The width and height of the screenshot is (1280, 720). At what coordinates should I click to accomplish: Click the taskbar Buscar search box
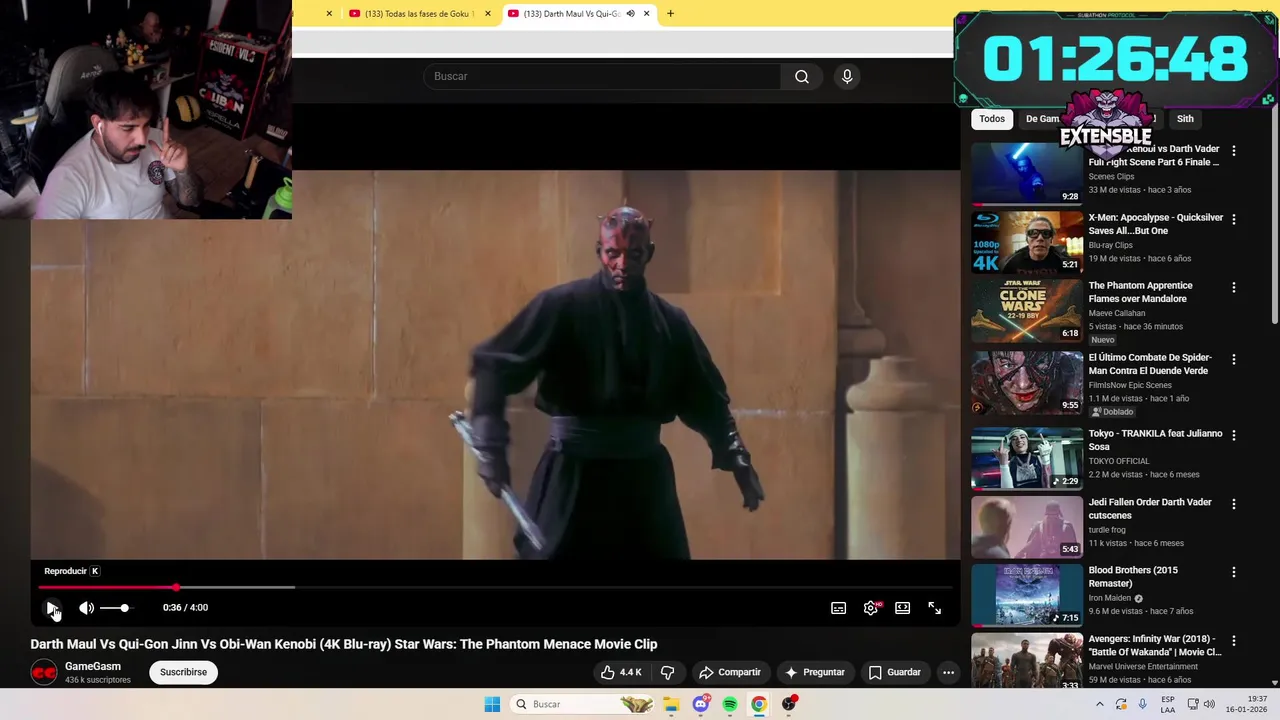tap(584, 704)
